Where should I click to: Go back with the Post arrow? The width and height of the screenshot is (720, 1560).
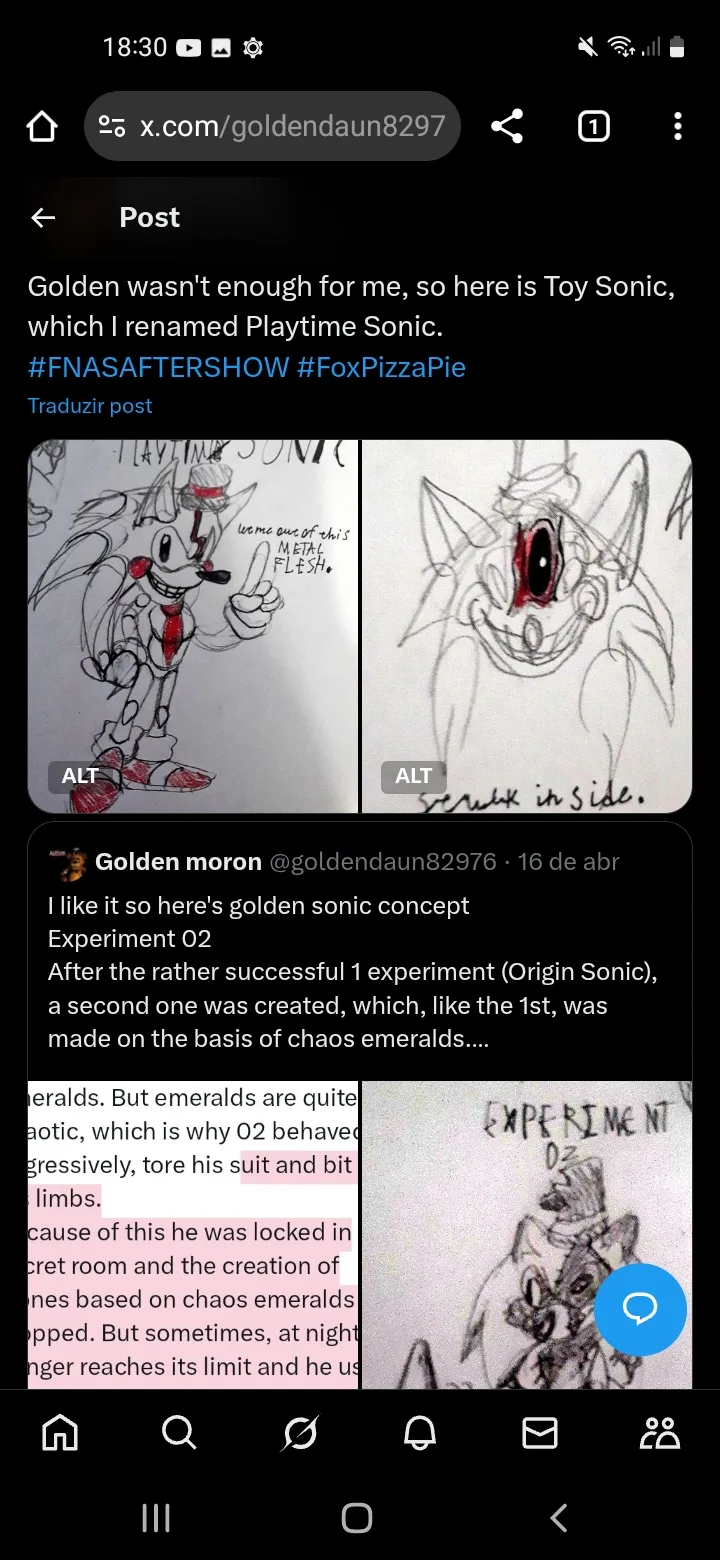pos(43,218)
